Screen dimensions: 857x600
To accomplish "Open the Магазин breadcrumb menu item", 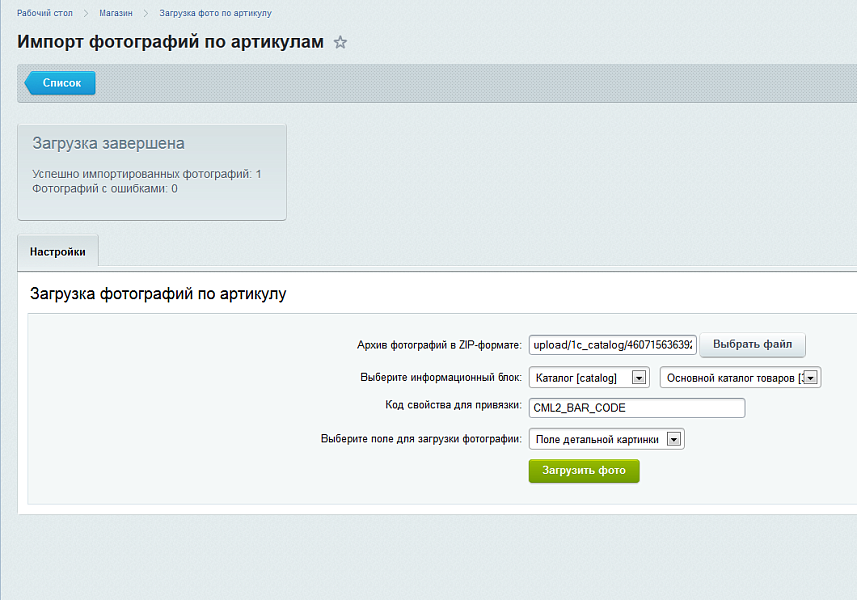I will 115,14.
